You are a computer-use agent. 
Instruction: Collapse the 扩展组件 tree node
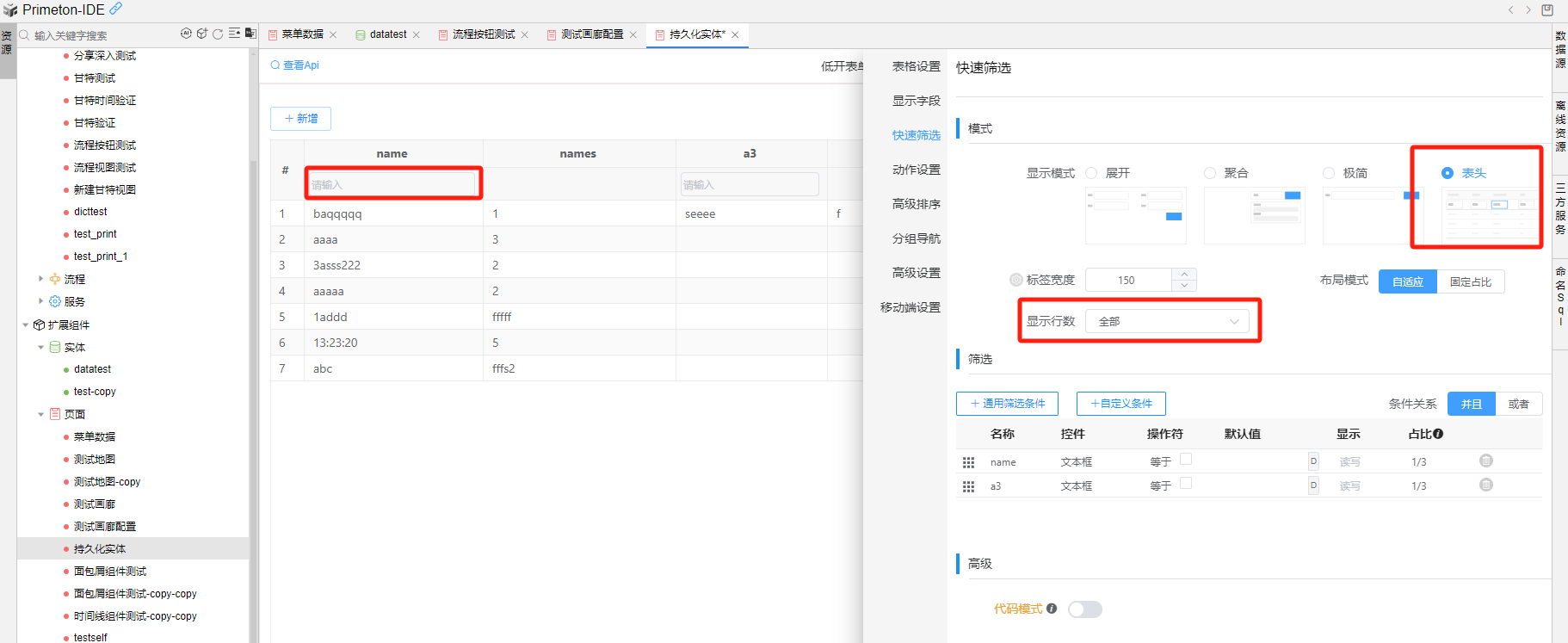[x=25, y=325]
